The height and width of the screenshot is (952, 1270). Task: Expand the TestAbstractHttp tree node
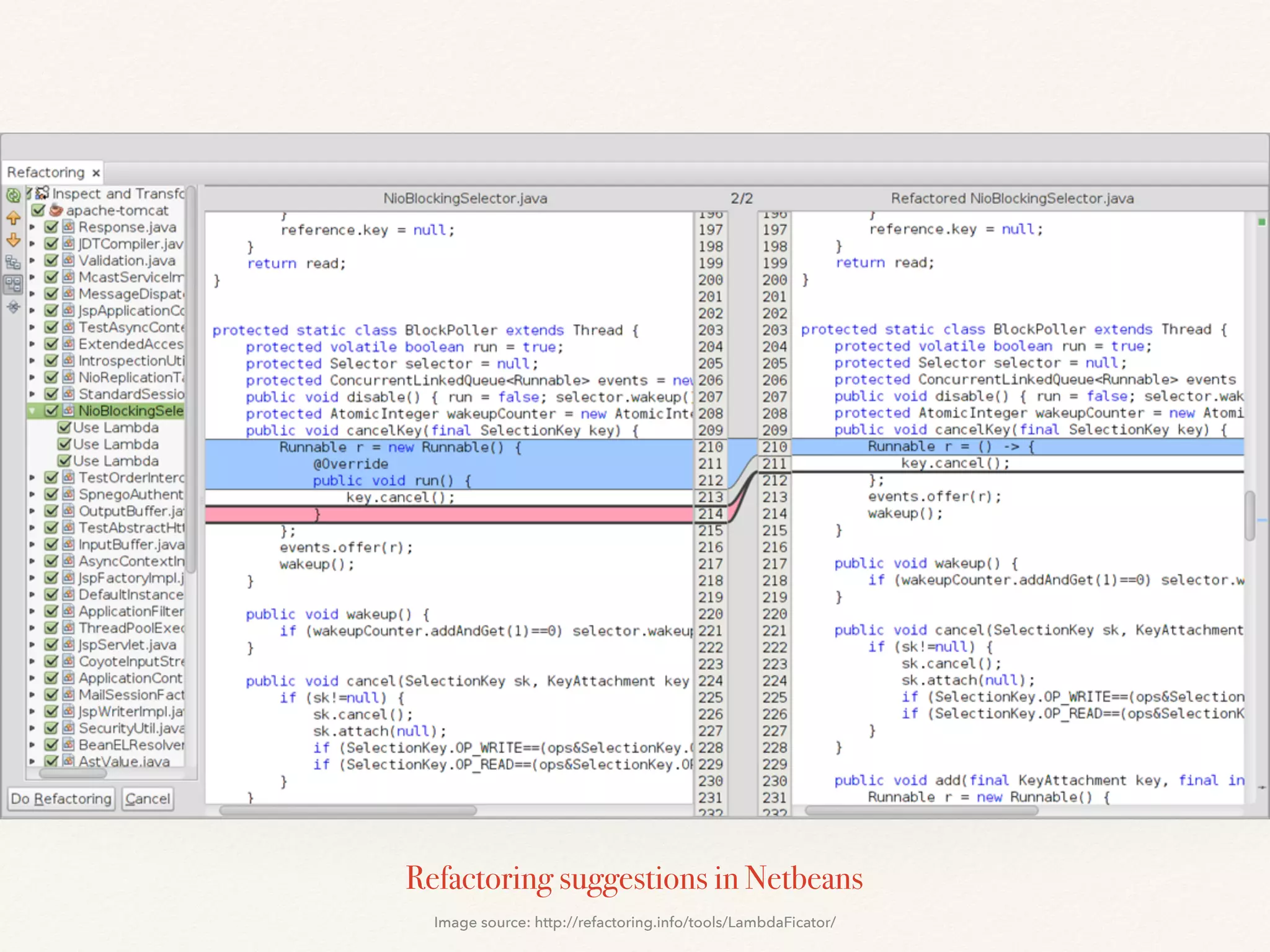coord(32,528)
